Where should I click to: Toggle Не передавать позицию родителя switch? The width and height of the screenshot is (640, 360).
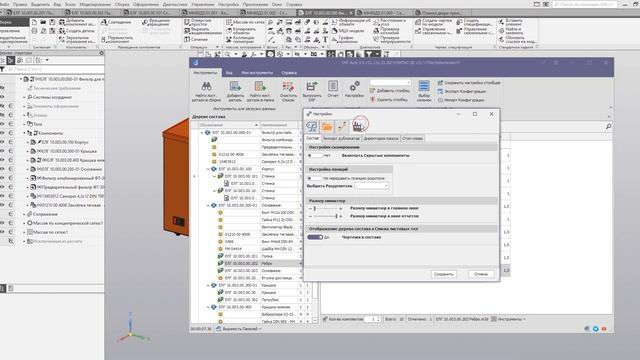click(x=315, y=178)
